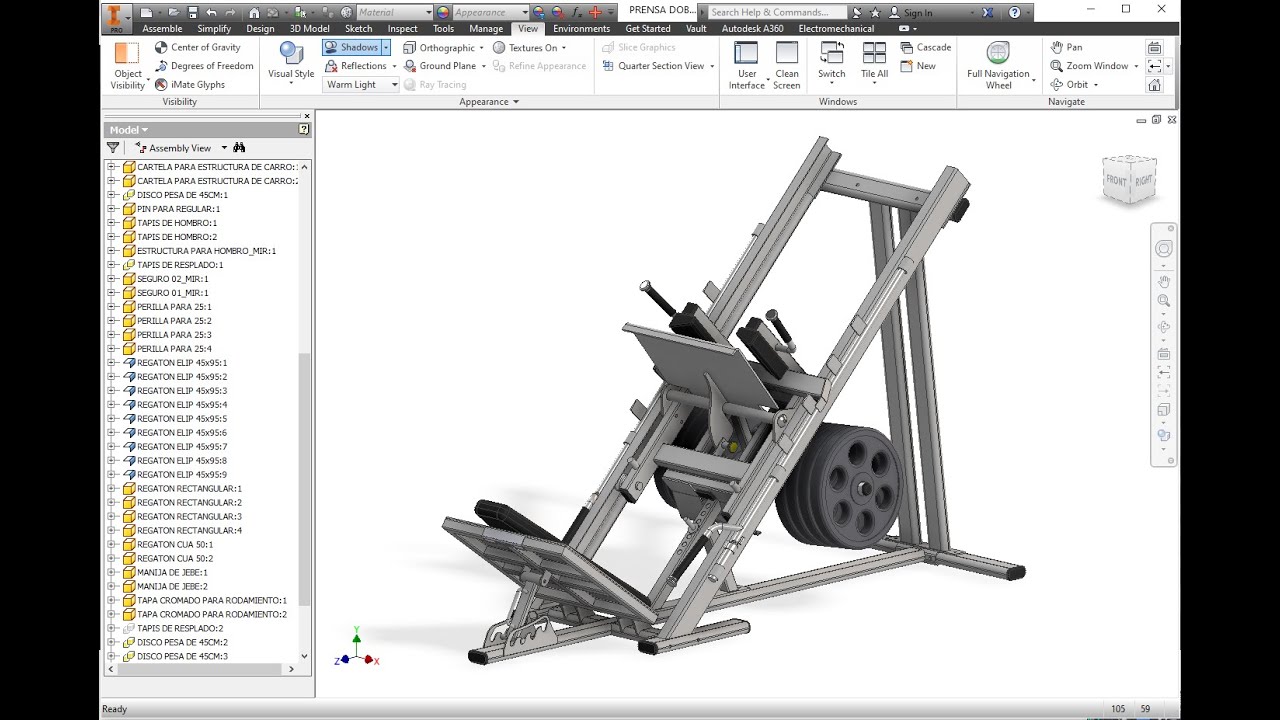
Task: Cascade the open windows
Action: [925, 47]
